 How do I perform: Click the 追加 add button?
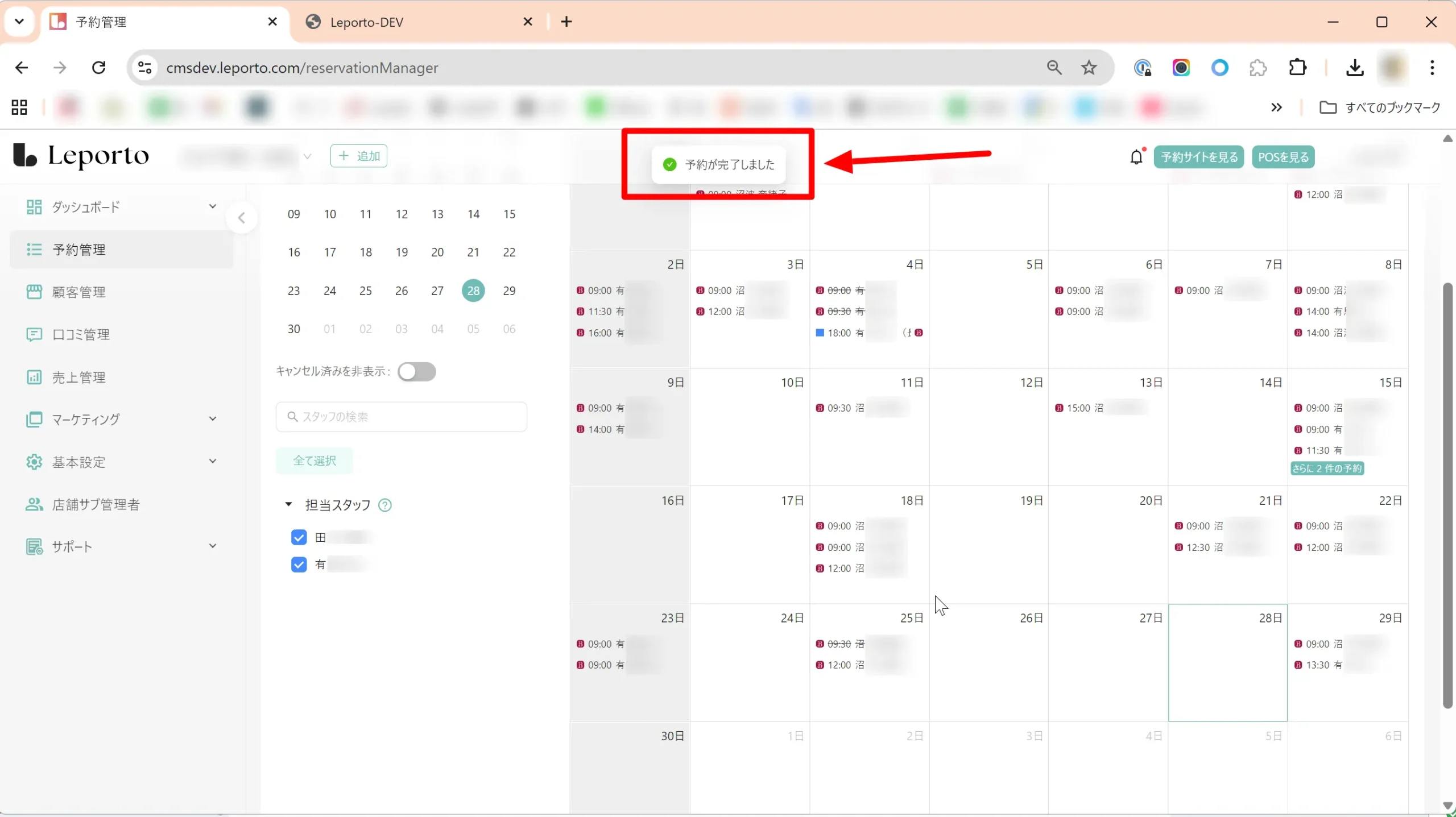(359, 156)
